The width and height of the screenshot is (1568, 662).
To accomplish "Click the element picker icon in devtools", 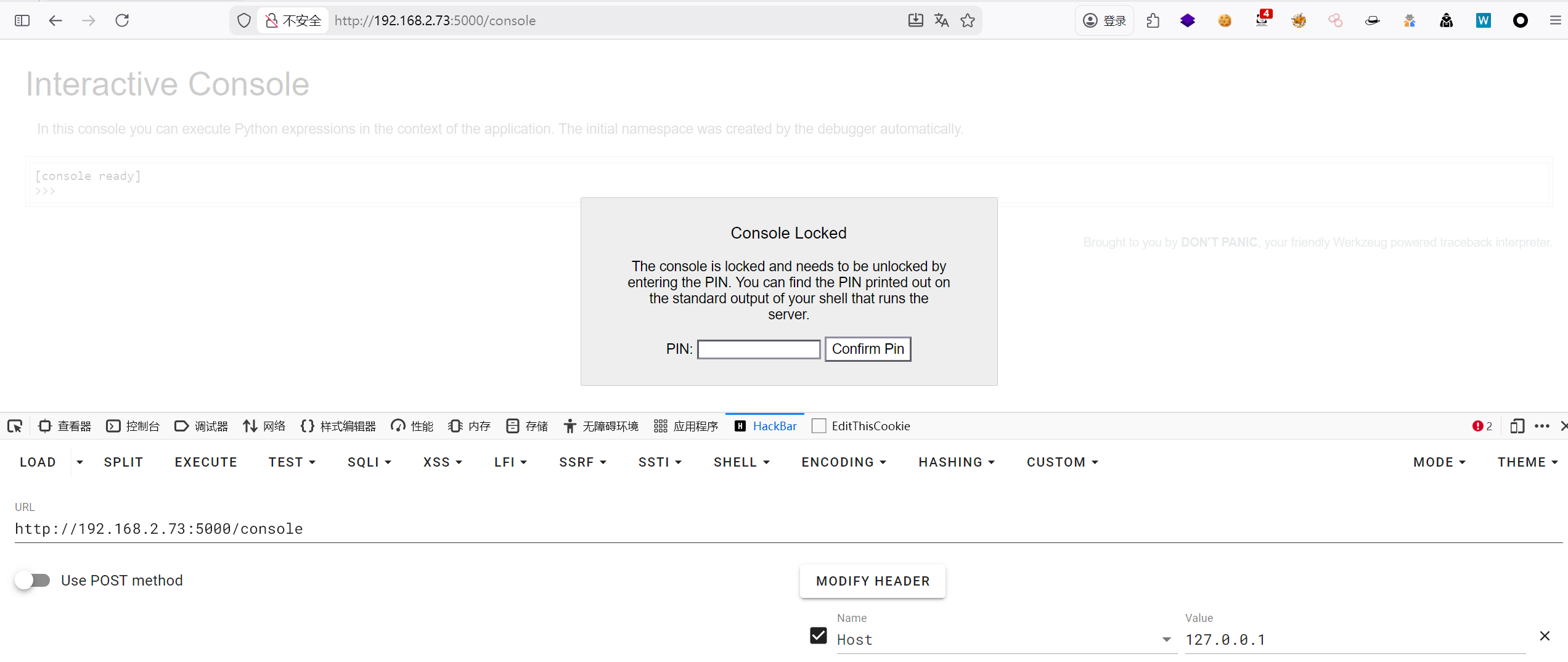I will pyautogui.click(x=15, y=426).
